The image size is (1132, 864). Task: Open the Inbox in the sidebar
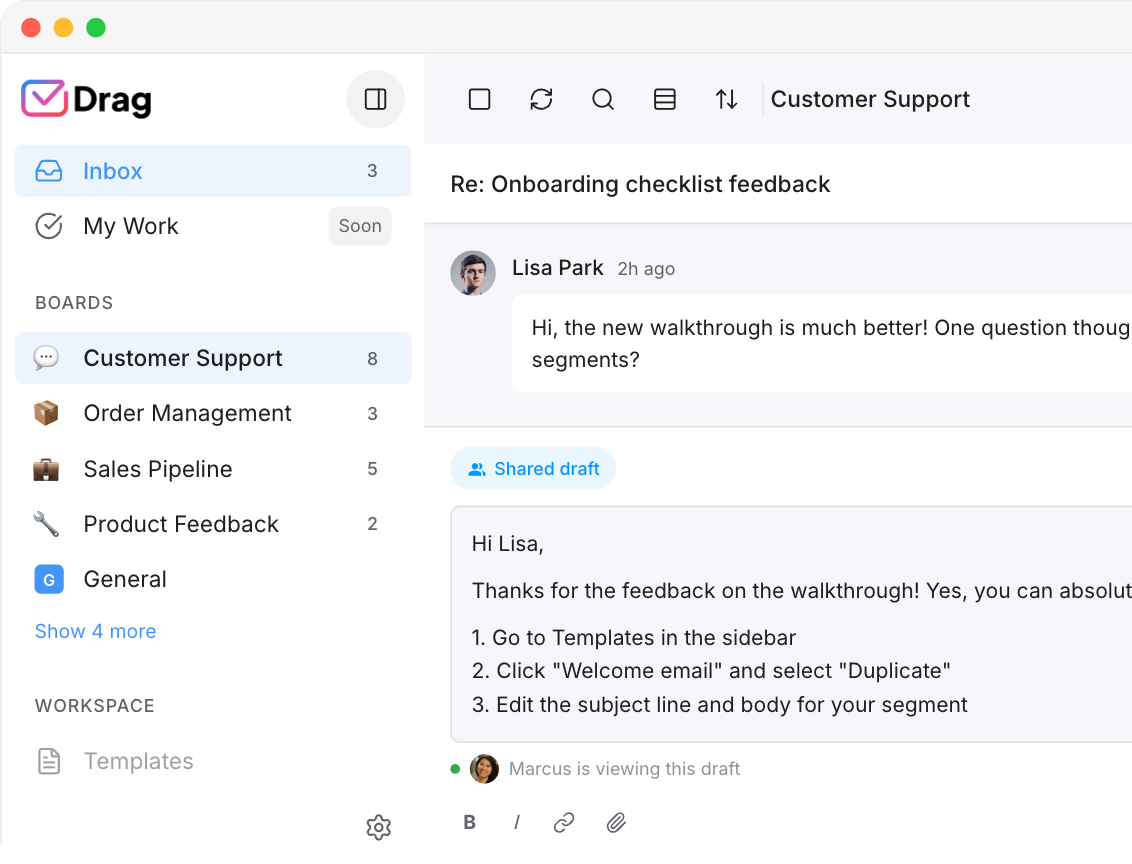coord(213,171)
